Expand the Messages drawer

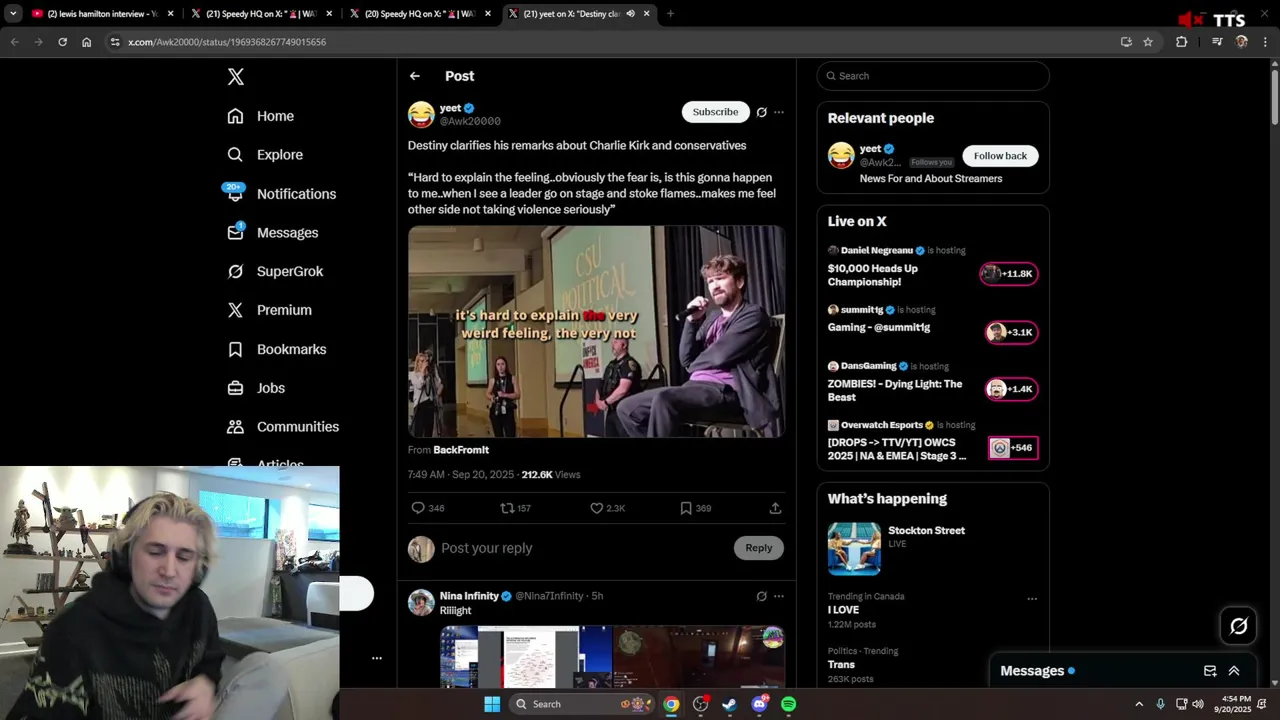pos(1234,671)
